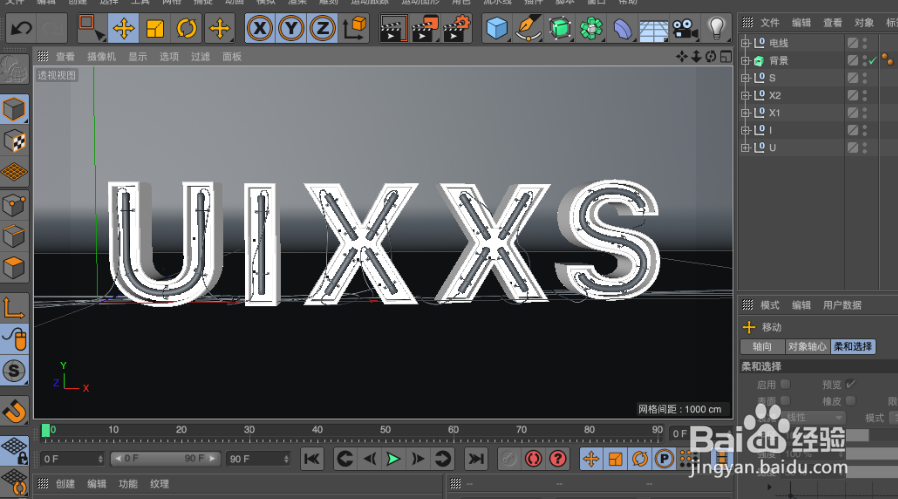Select the 柔和选择 tab

coord(853,347)
